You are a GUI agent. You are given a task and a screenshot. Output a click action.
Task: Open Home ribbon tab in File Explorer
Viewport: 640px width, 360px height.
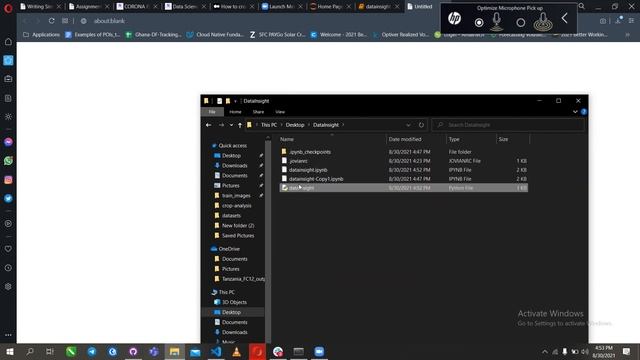(235, 112)
